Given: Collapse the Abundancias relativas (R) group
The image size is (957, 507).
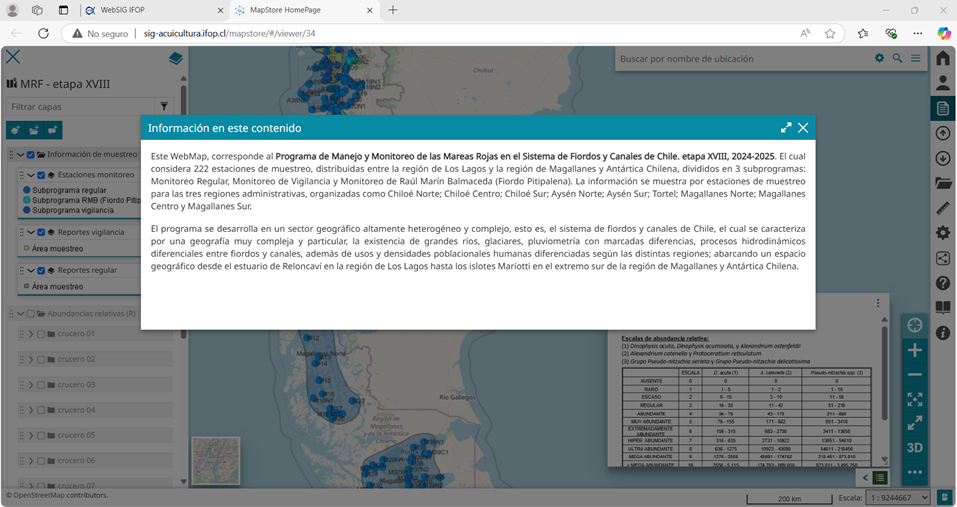Looking at the screenshot, I should coord(20,314).
